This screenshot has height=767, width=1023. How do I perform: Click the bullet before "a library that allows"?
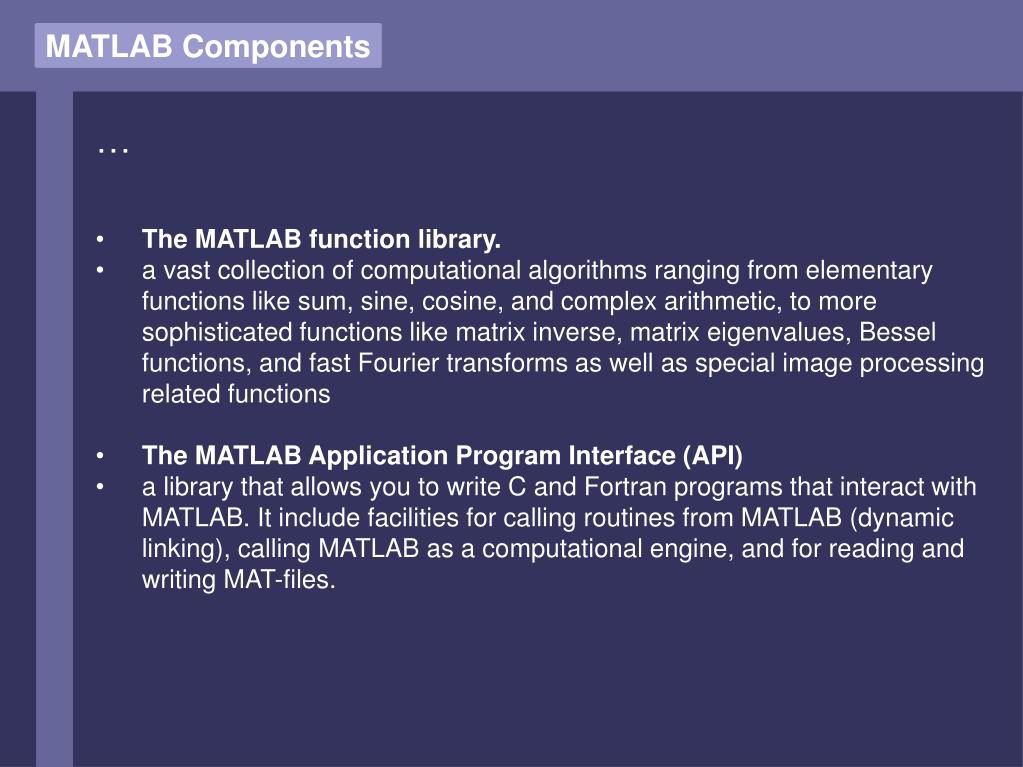100,487
